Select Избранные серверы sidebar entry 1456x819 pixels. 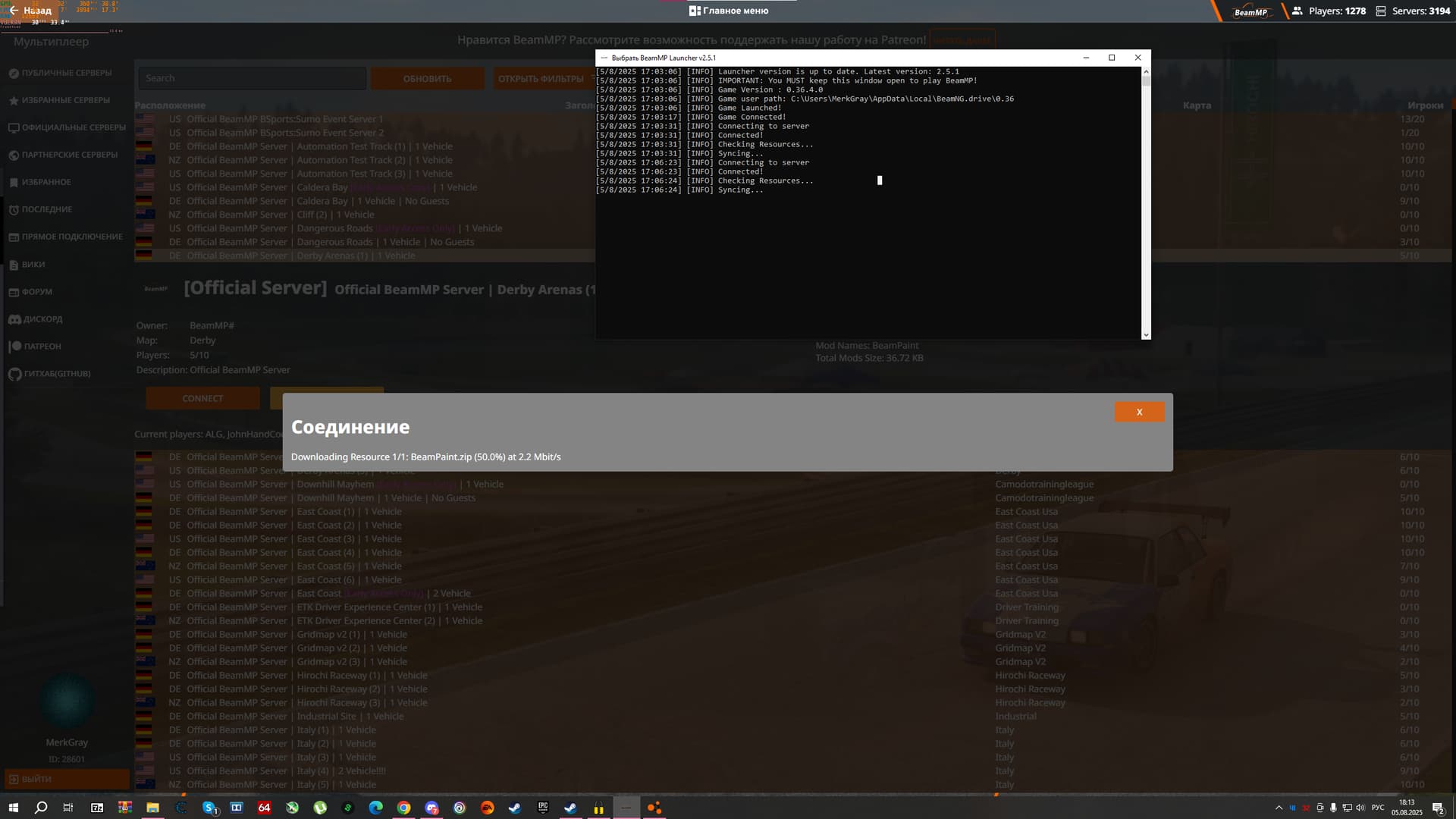(59, 100)
